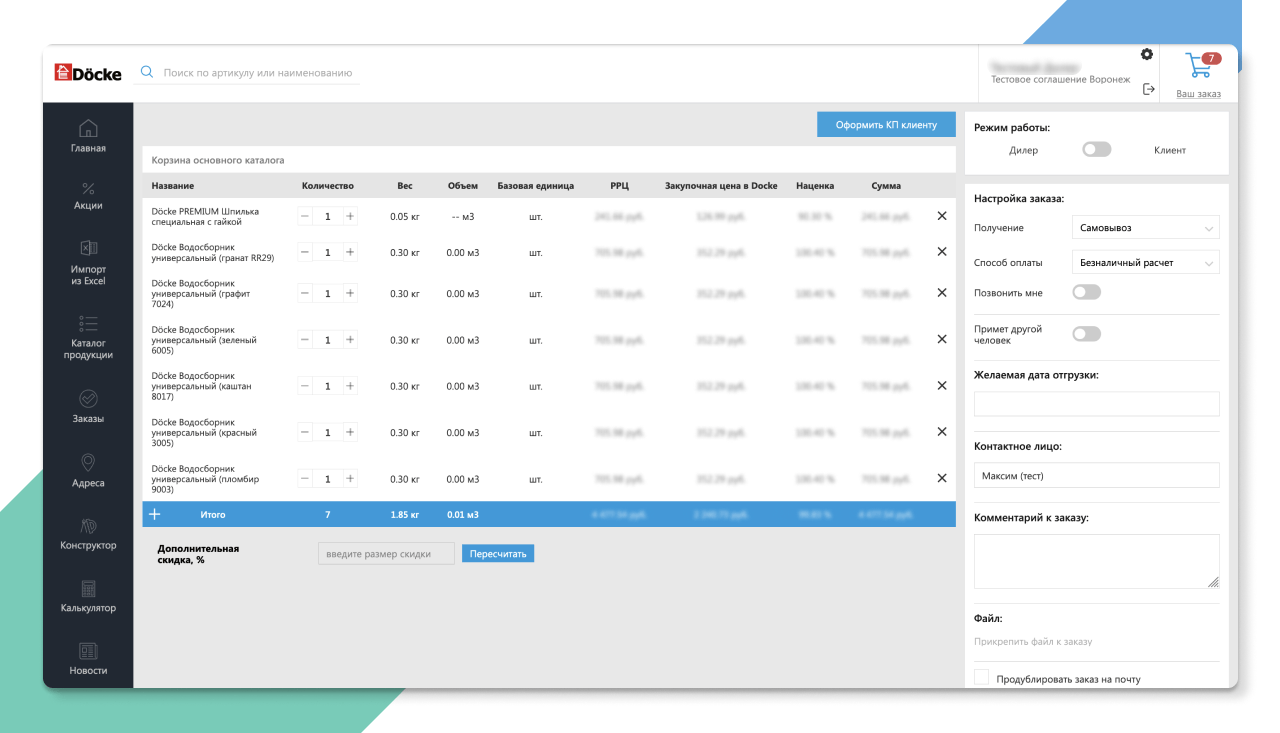
Task: Decrease quantity of Водосборник пломбир 9003
Action: pyautogui.click(x=306, y=479)
